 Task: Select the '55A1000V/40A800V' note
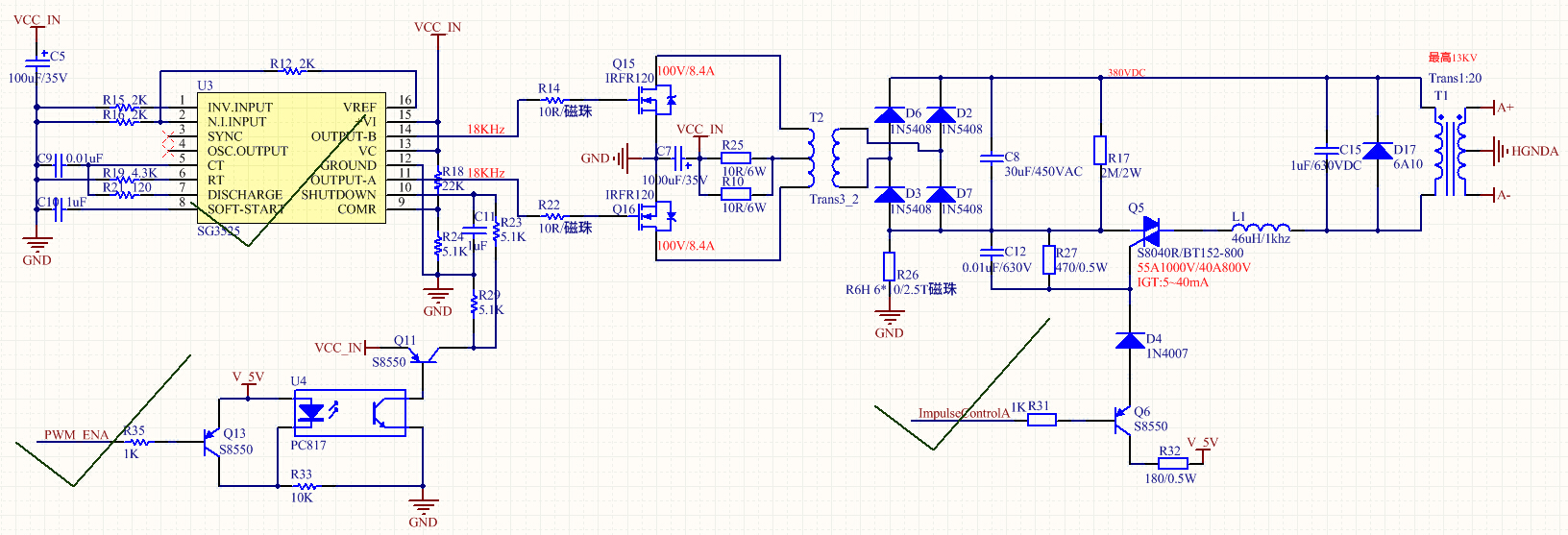pyautogui.click(x=1194, y=267)
